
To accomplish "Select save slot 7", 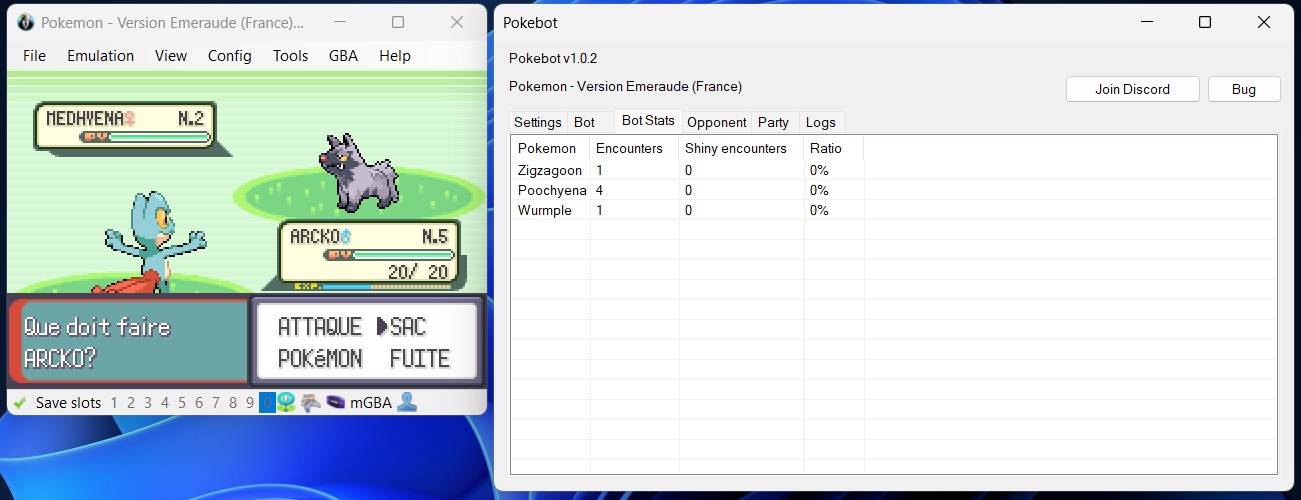I will 216,403.
